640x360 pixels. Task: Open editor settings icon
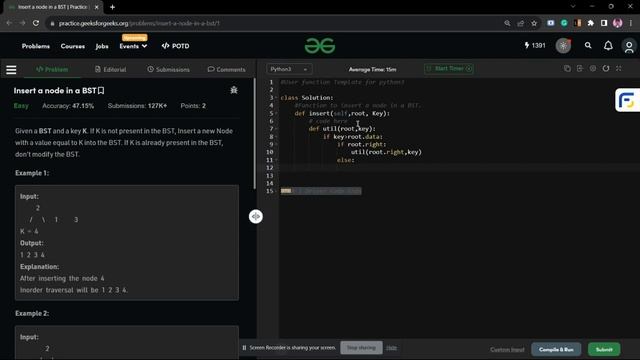click(x=593, y=69)
